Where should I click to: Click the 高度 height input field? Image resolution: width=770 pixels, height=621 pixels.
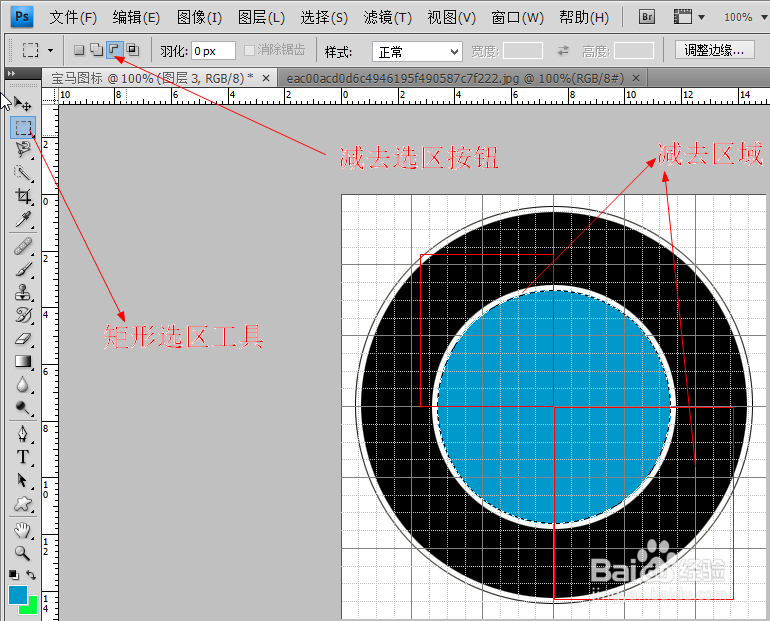[x=634, y=51]
